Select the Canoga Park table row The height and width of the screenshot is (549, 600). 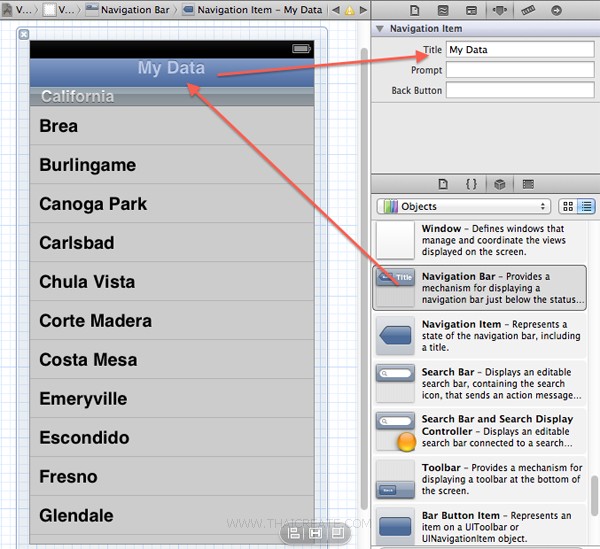[x=172, y=204]
